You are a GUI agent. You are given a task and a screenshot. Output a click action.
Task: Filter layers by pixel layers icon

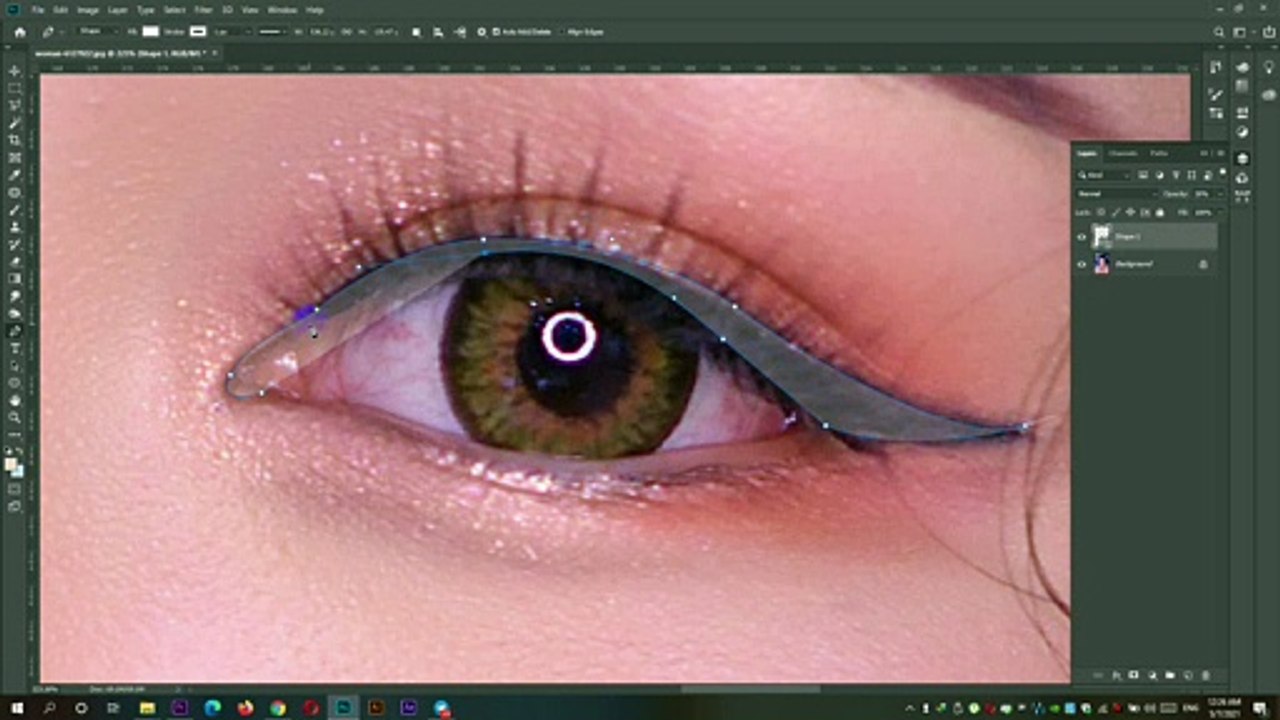1143,175
